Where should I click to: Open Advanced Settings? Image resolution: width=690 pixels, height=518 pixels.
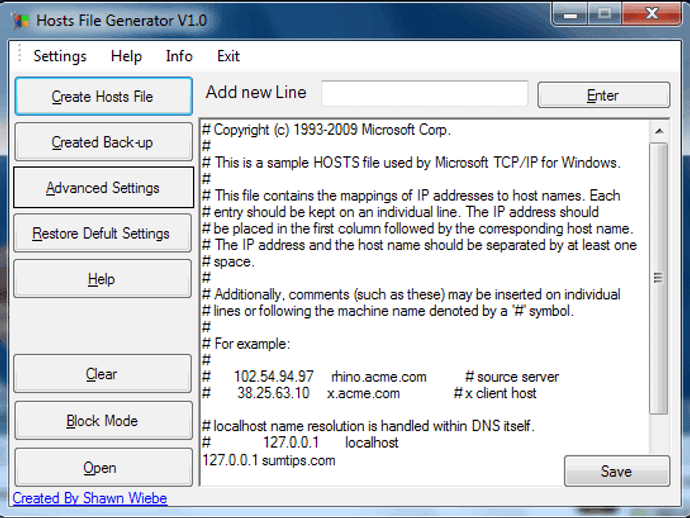coord(103,187)
